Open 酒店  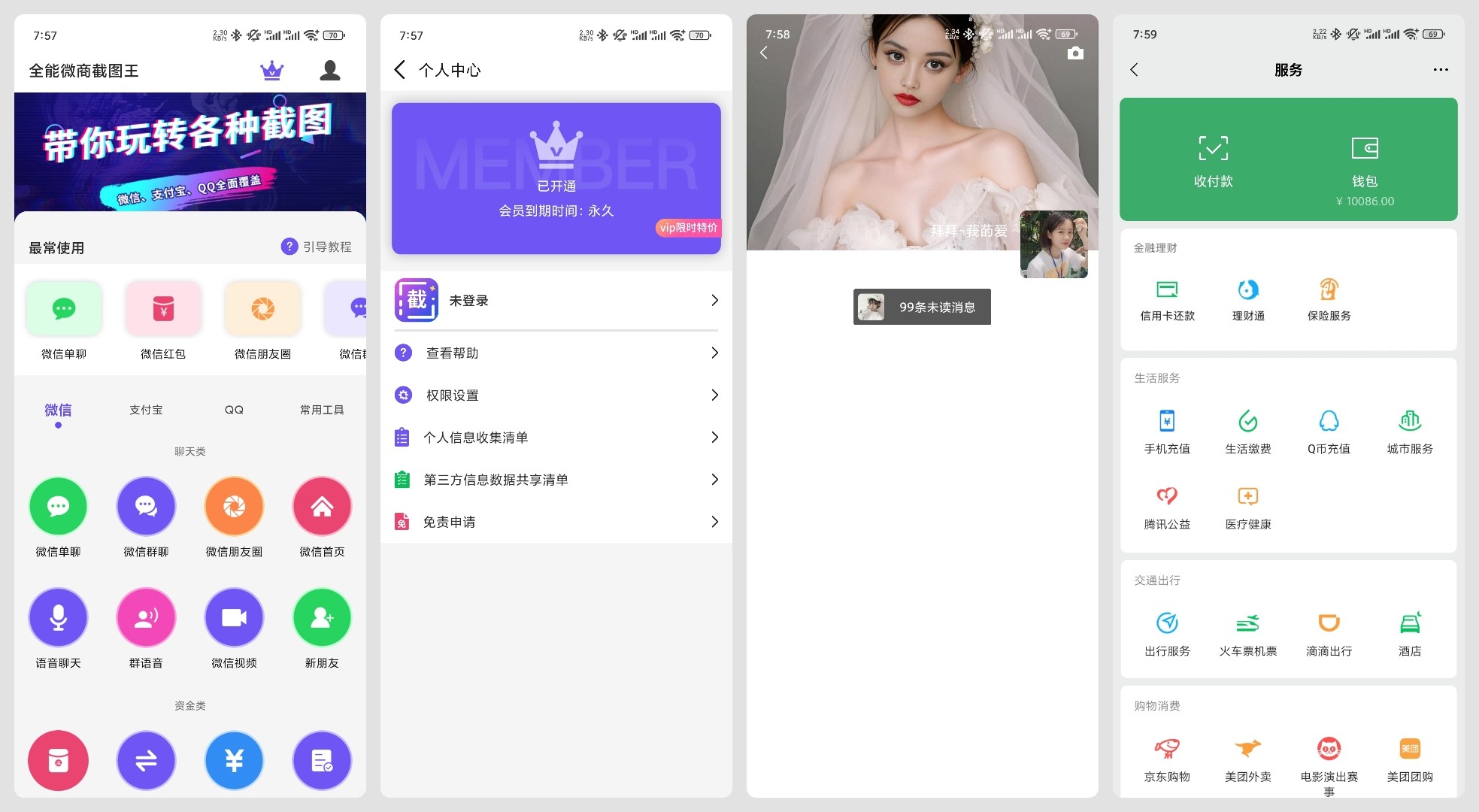(x=1410, y=635)
